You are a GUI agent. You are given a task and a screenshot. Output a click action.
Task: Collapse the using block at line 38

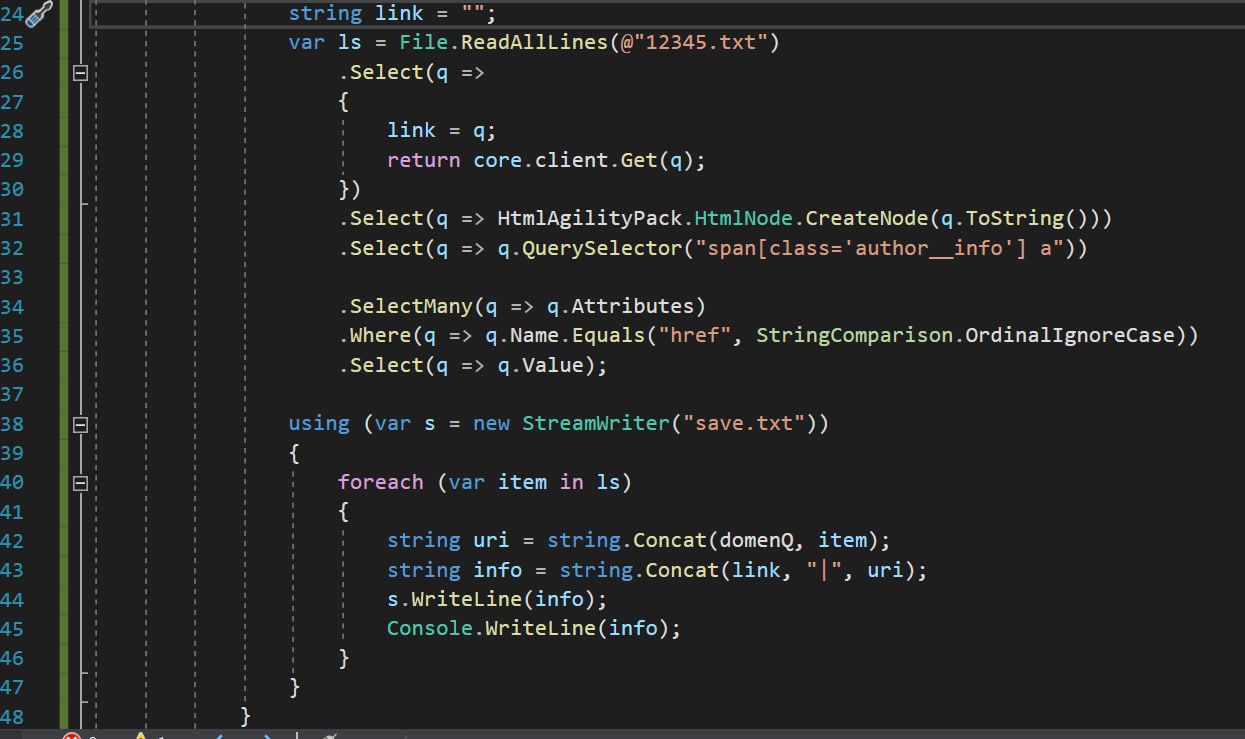click(81, 424)
